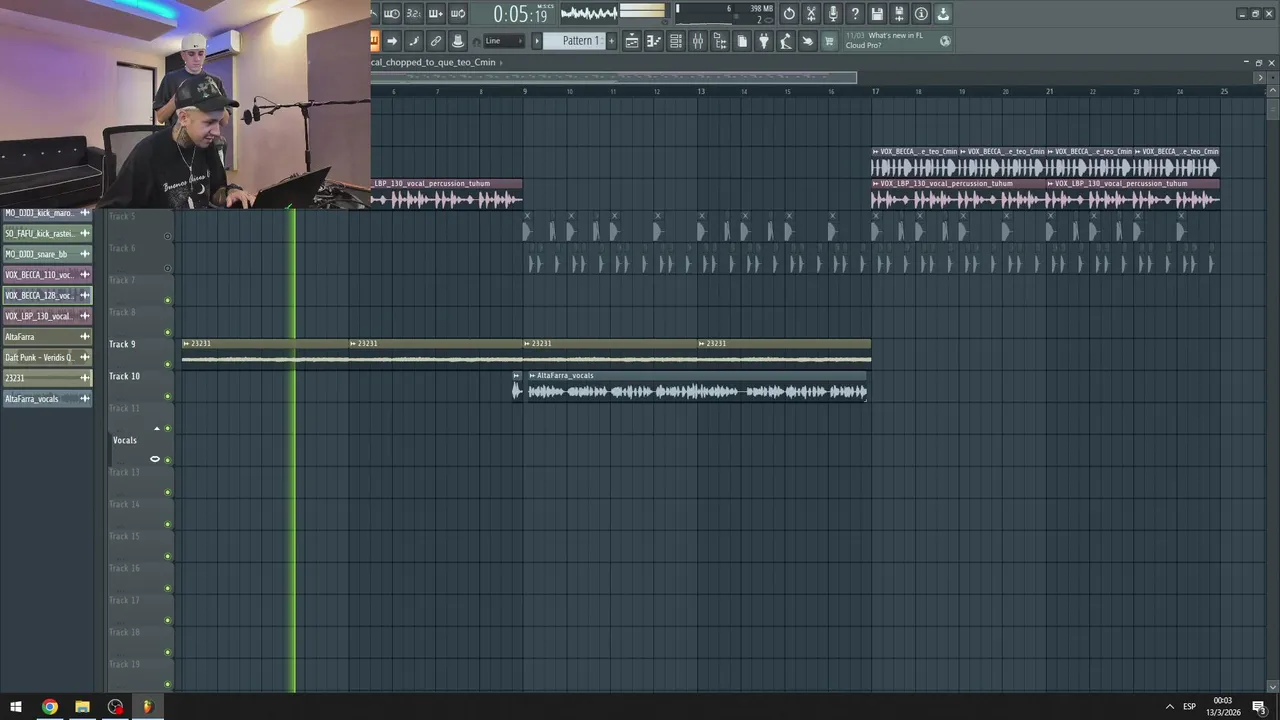
Task: Unmute Track 5 with its mute dot
Action: point(167,237)
